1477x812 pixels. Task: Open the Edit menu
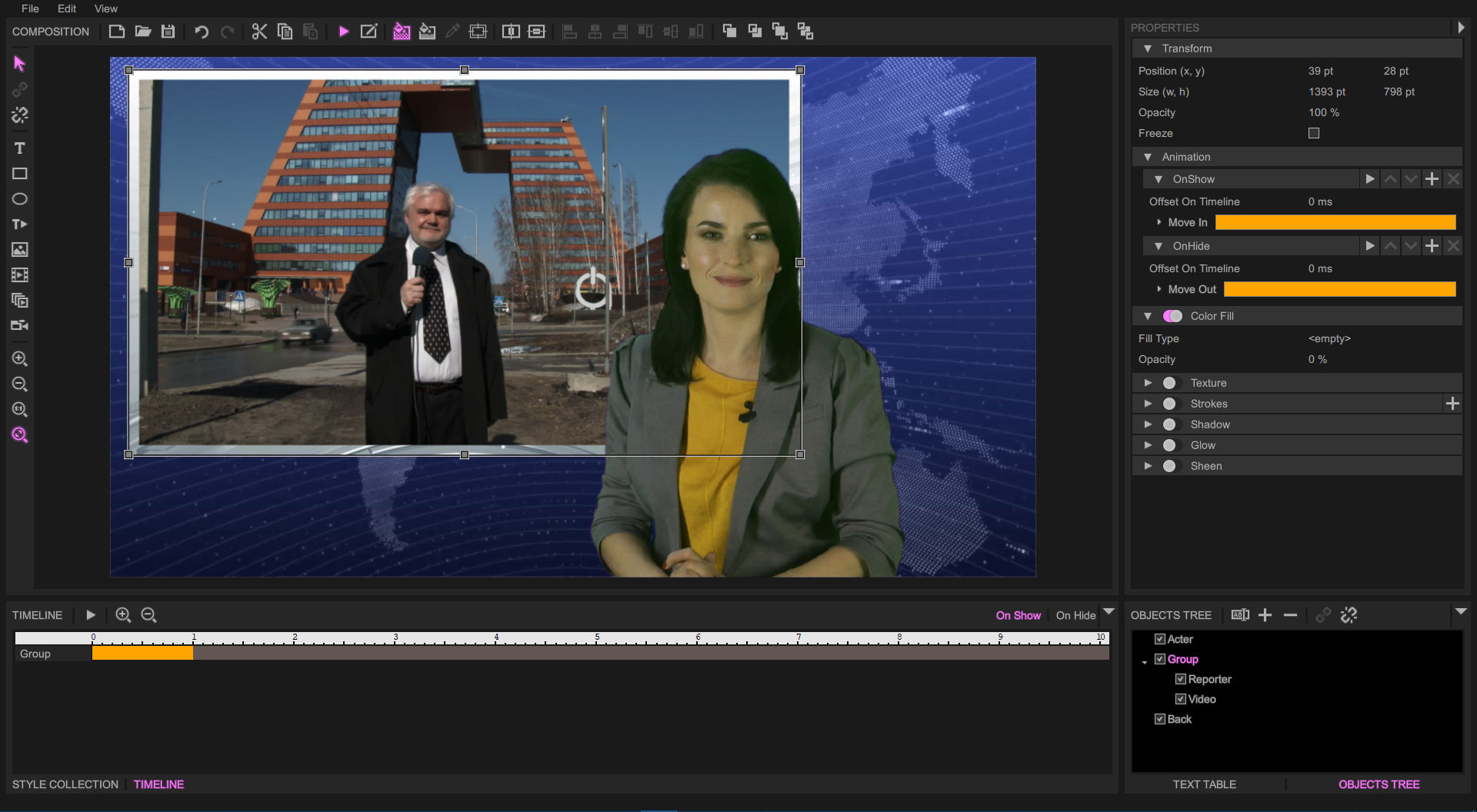(67, 8)
